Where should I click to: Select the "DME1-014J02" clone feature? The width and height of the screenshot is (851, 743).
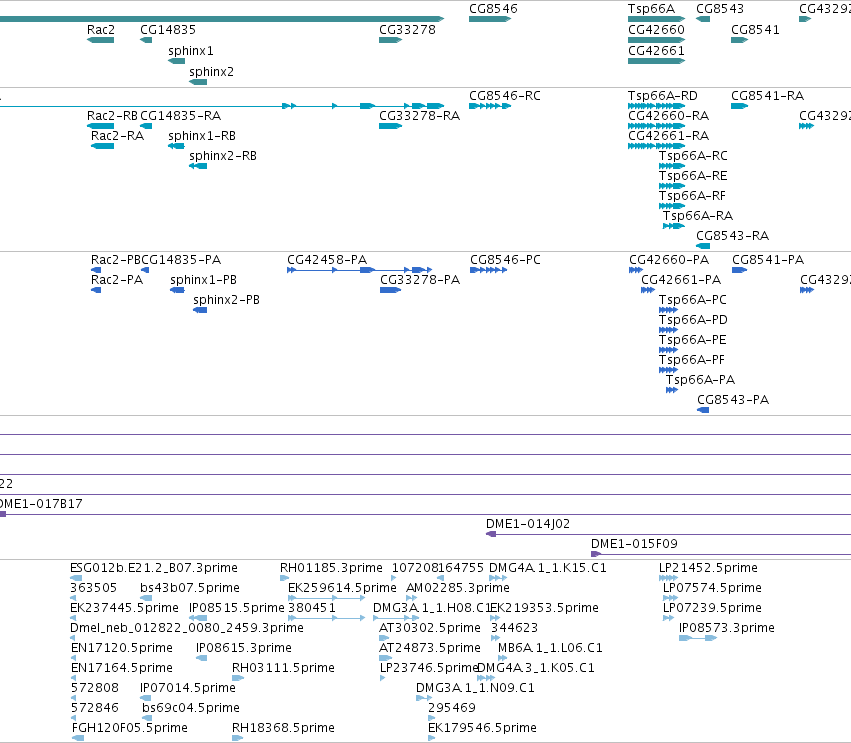click(x=528, y=525)
